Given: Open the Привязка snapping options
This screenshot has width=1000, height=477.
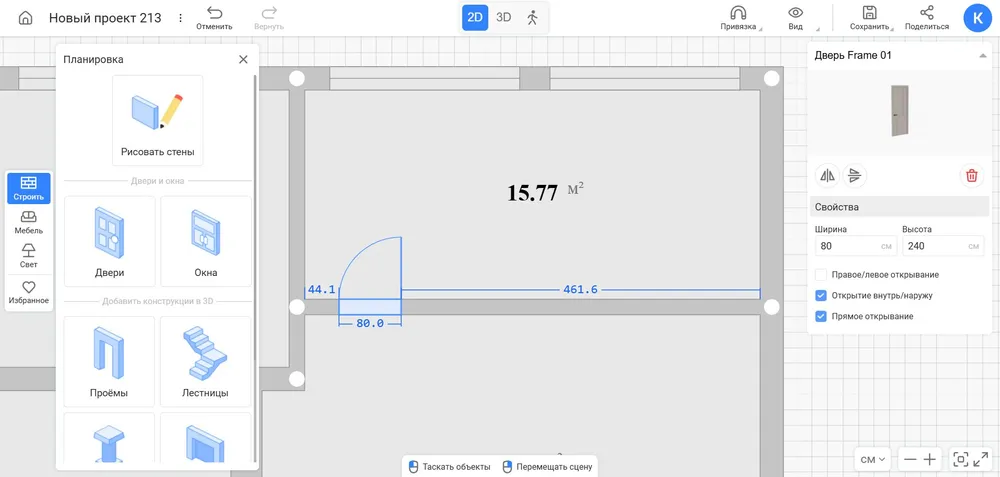Looking at the screenshot, I should click(738, 17).
